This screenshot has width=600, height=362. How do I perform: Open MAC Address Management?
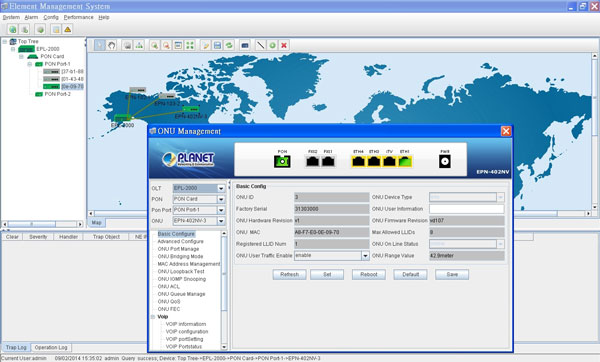point(189,264)
